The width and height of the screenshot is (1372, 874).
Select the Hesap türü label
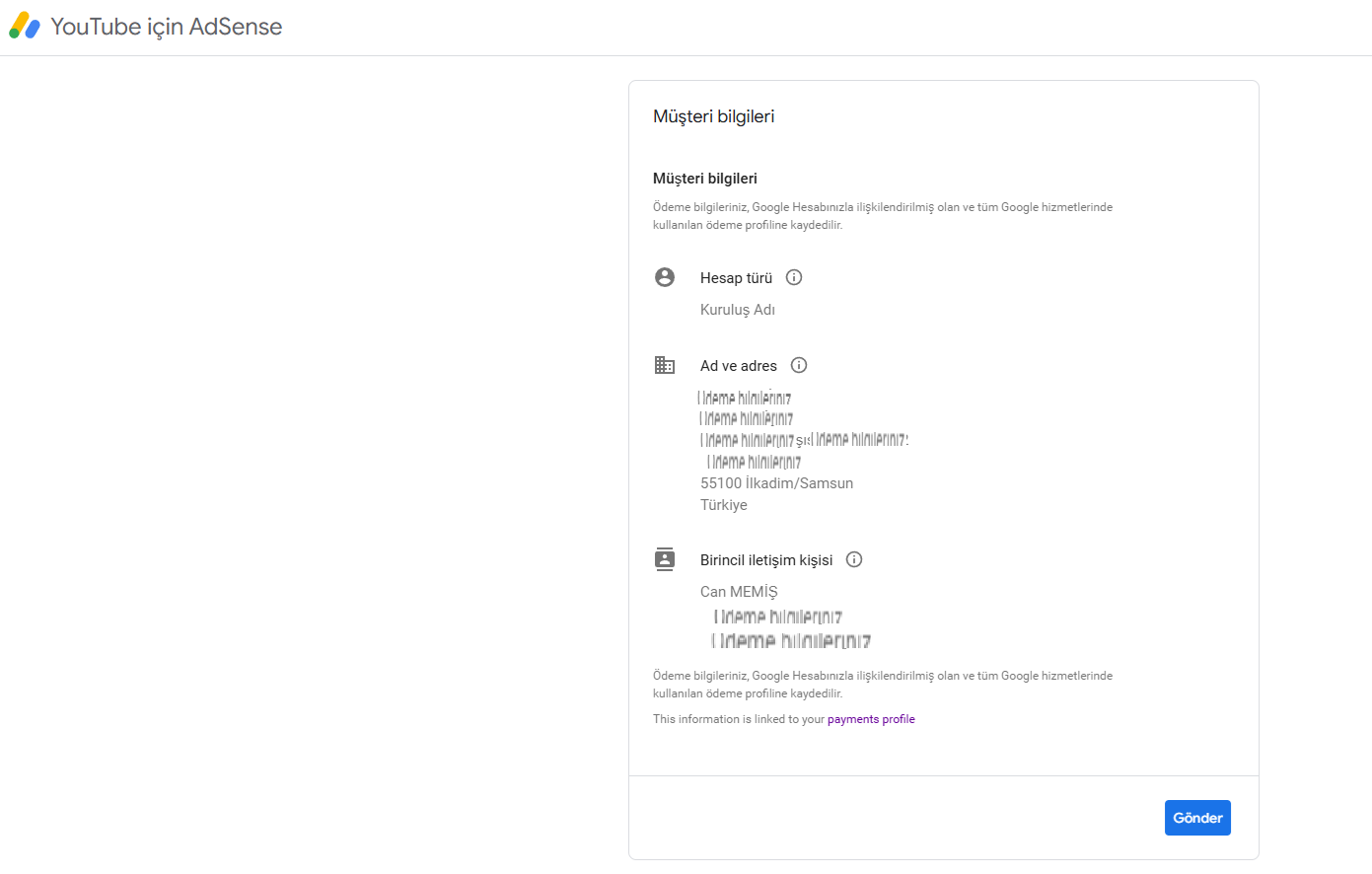[x=736, y=278]
